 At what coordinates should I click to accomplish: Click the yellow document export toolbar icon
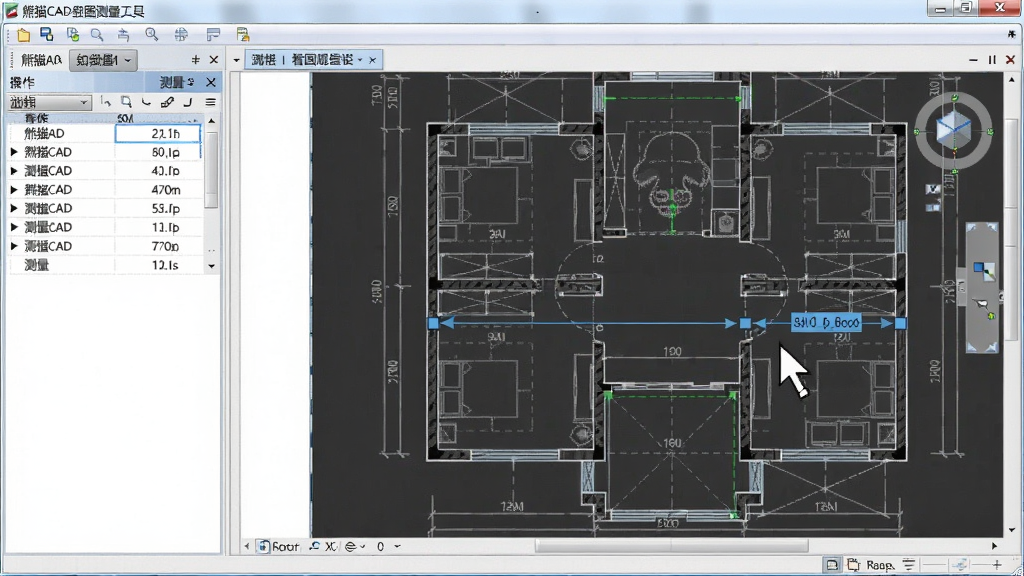tap(243, 35)
